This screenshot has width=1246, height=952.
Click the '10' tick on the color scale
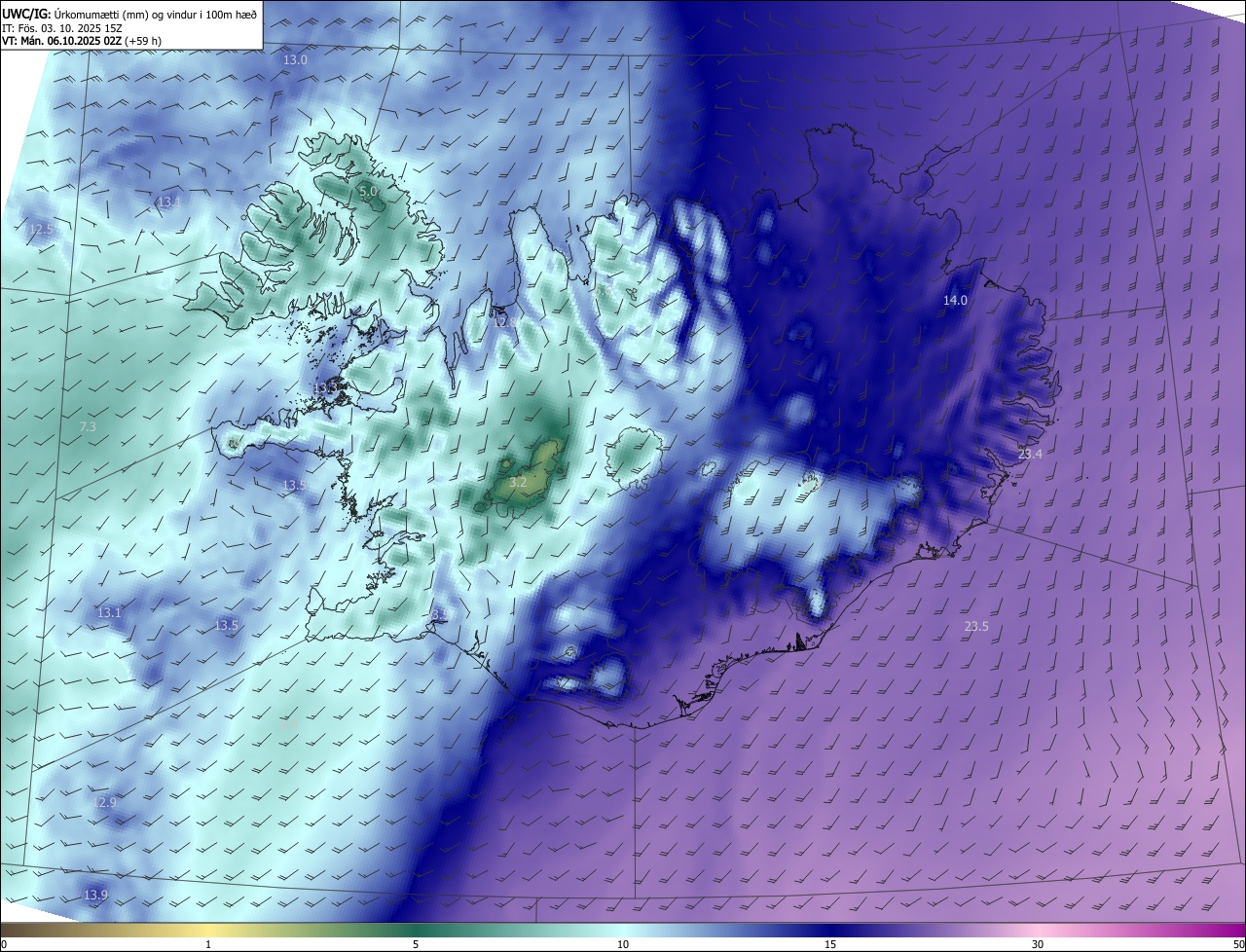click(x=623, y=944)
